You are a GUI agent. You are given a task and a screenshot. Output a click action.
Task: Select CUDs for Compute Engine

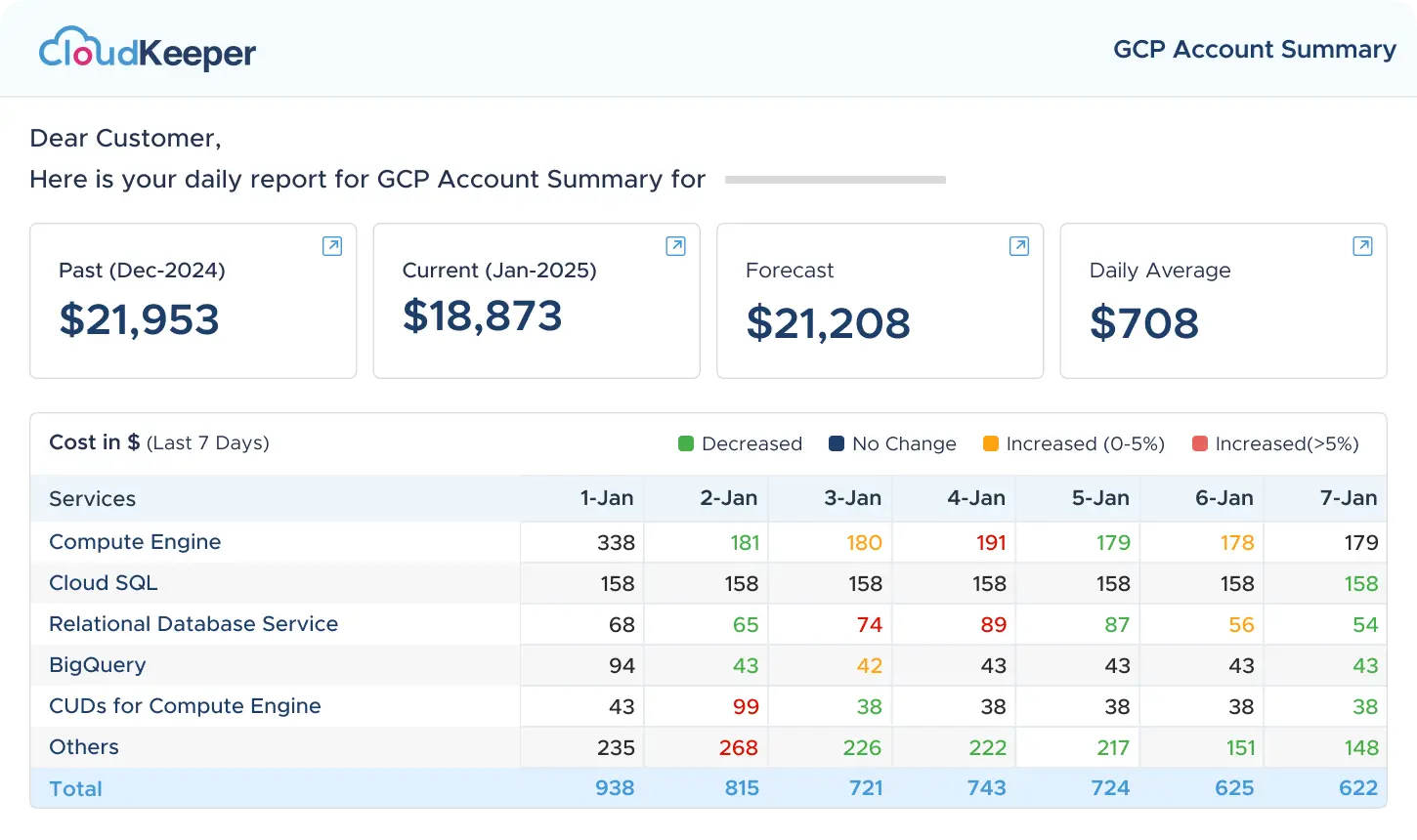[x=185, y=706]
